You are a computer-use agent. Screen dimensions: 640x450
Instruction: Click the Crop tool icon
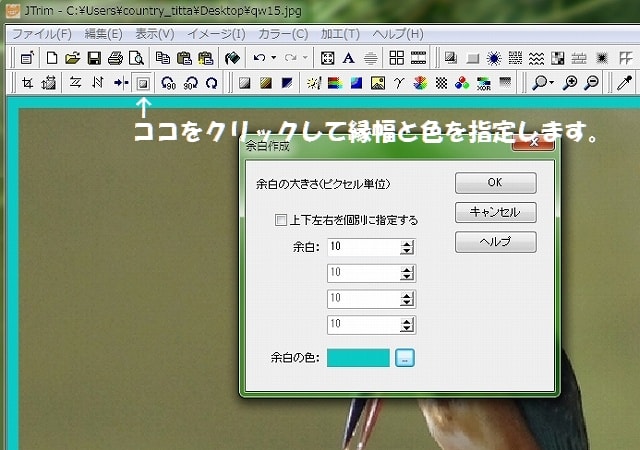pyautogui.click(x=27, y=83)
